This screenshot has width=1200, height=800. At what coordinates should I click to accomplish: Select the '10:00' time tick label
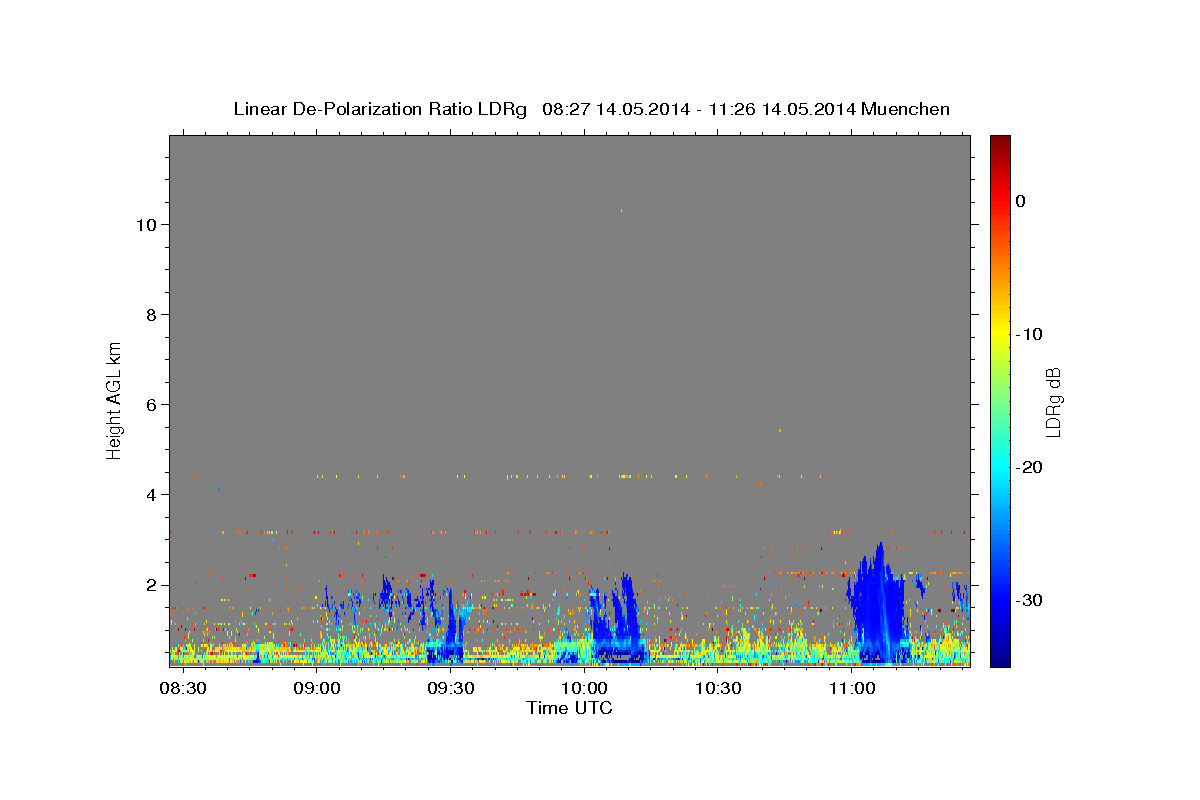pyautogui.click(x=584, y=689)
